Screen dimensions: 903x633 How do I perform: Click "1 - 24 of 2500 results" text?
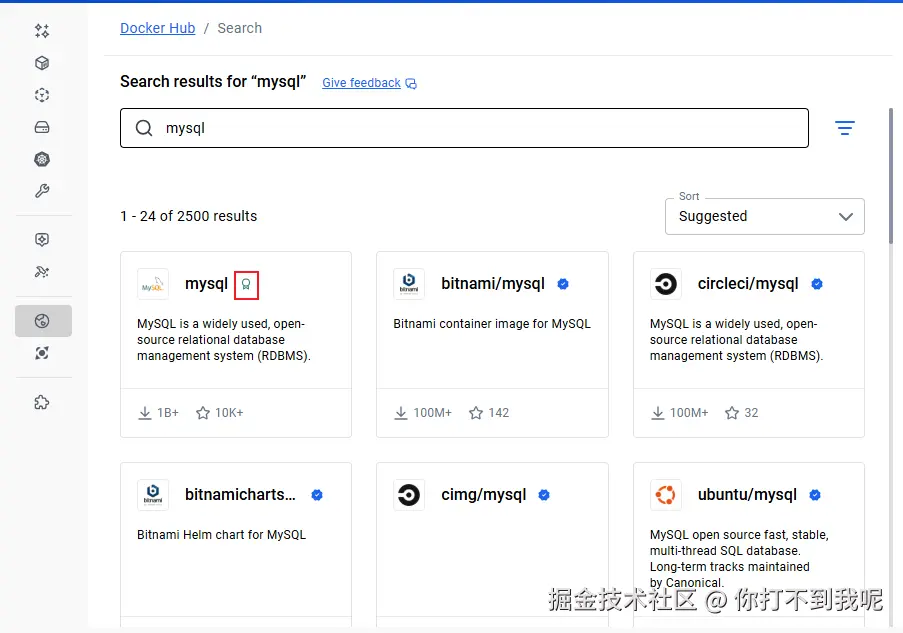point(188,216)
